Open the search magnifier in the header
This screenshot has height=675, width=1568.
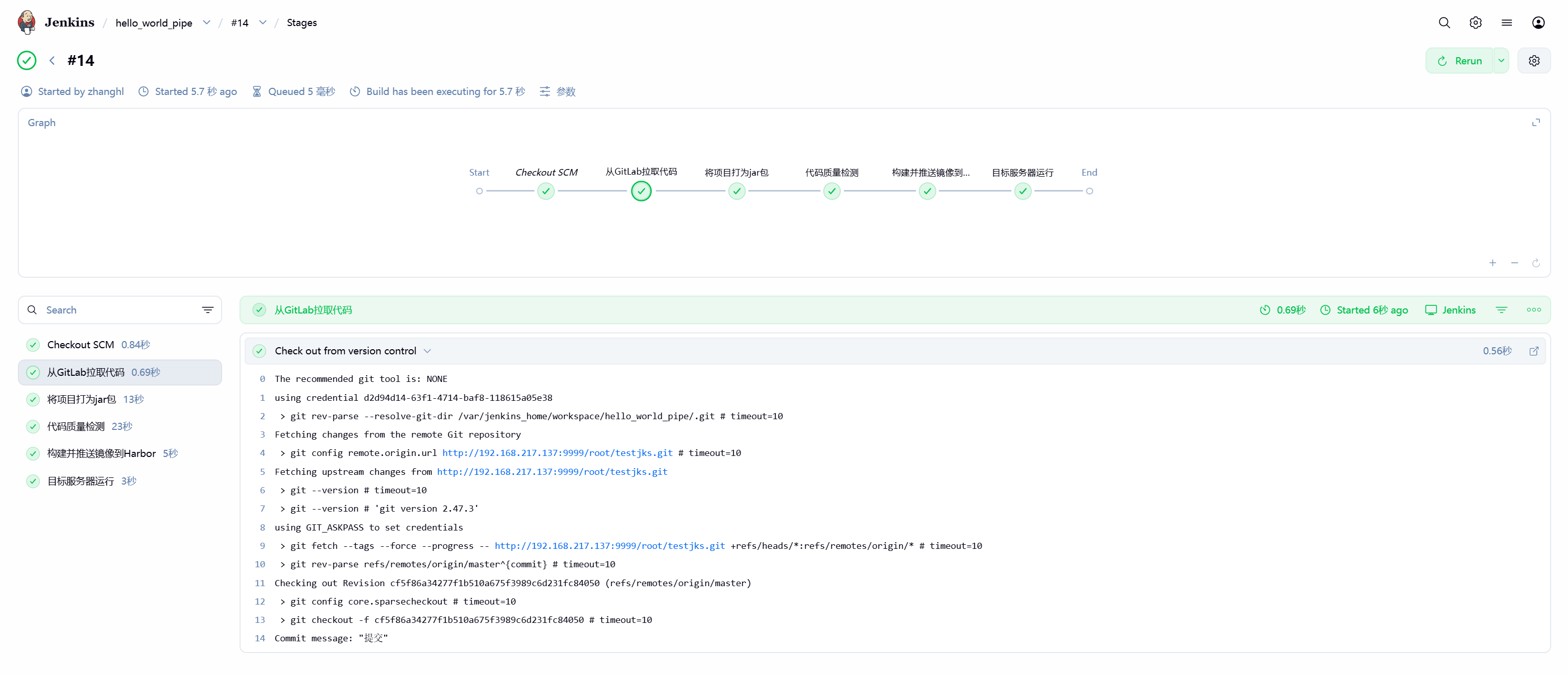1444,22
